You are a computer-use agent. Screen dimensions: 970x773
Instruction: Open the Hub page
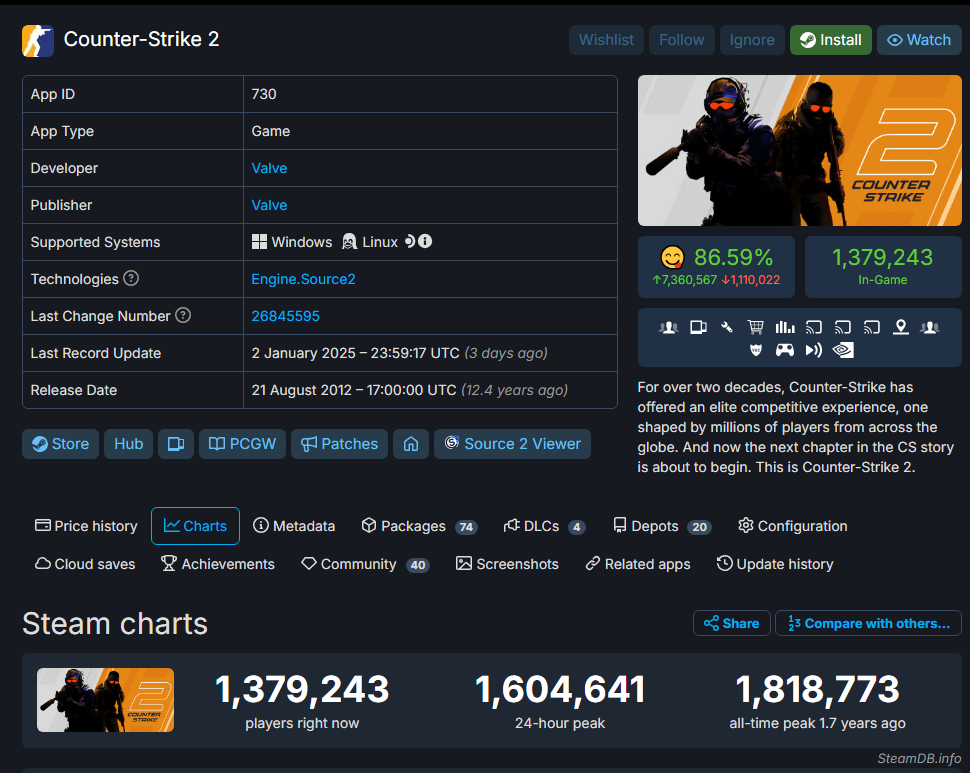129,444
